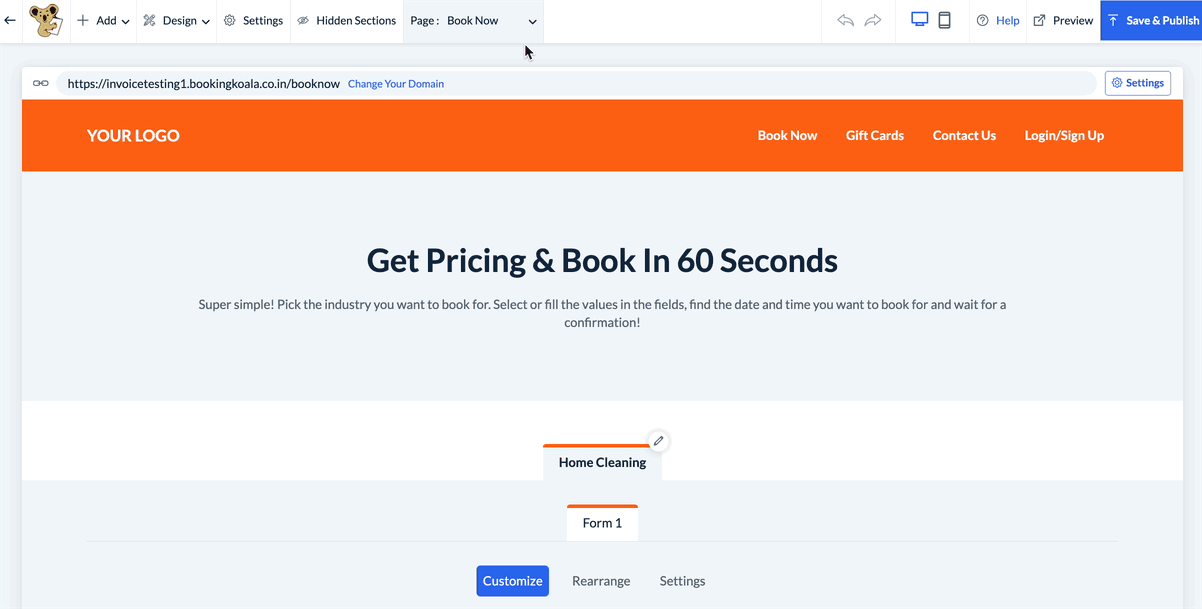Open the Help link
The width and height of the screenshot is (1202, 609).
pos(998,20)
